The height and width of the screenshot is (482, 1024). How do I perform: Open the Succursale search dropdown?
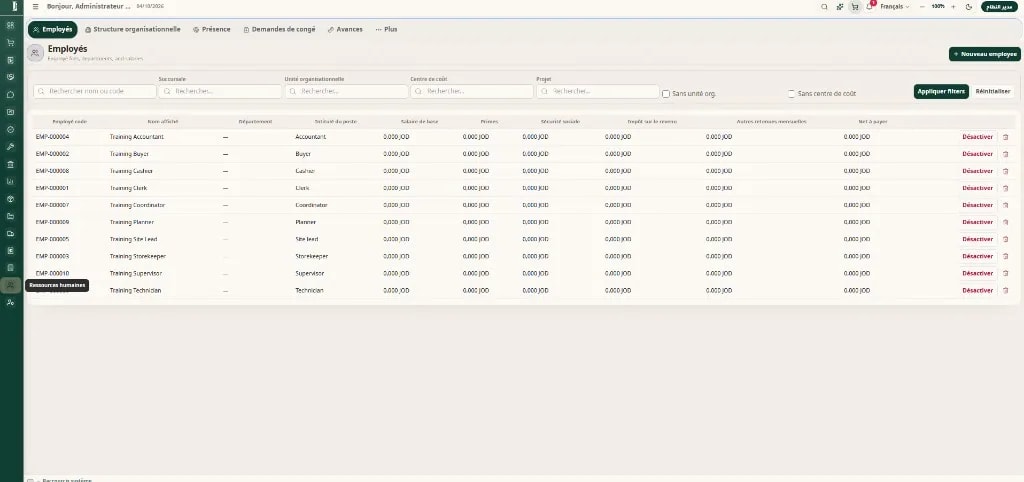220,91
